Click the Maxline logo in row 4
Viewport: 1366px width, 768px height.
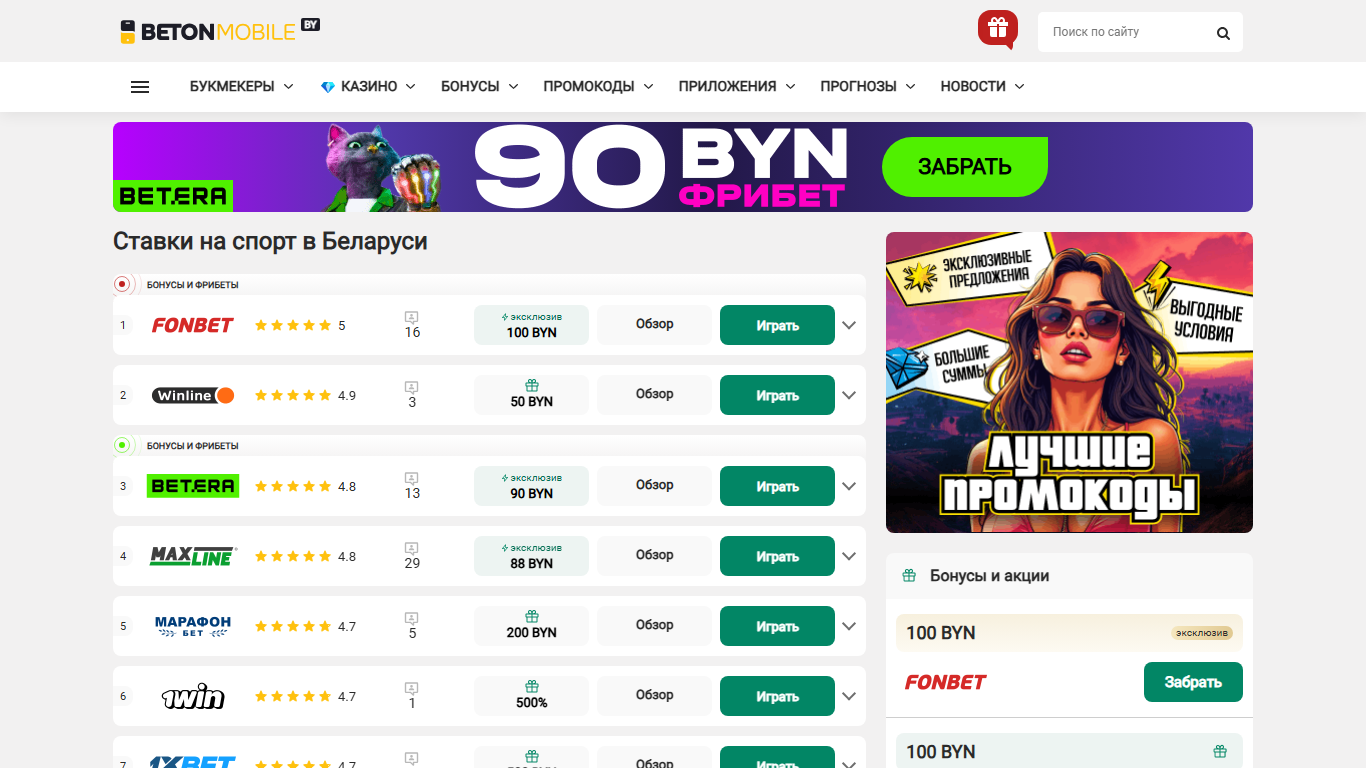coord(193,556)
